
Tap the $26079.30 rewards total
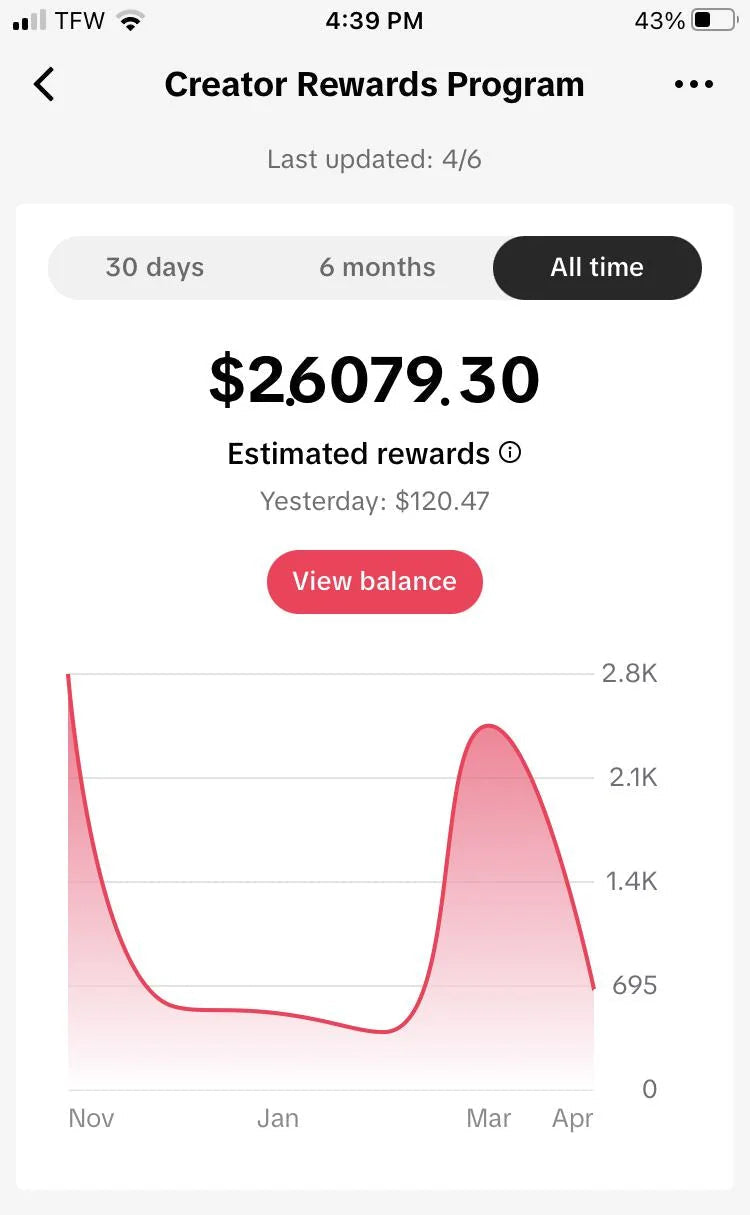point(374,381)
